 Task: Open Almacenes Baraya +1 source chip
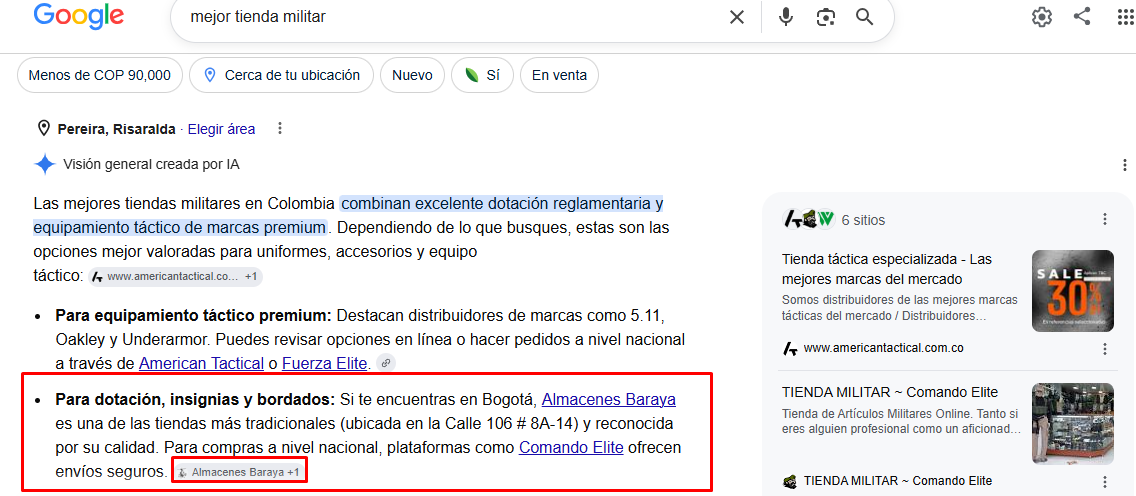pos(239,472)
